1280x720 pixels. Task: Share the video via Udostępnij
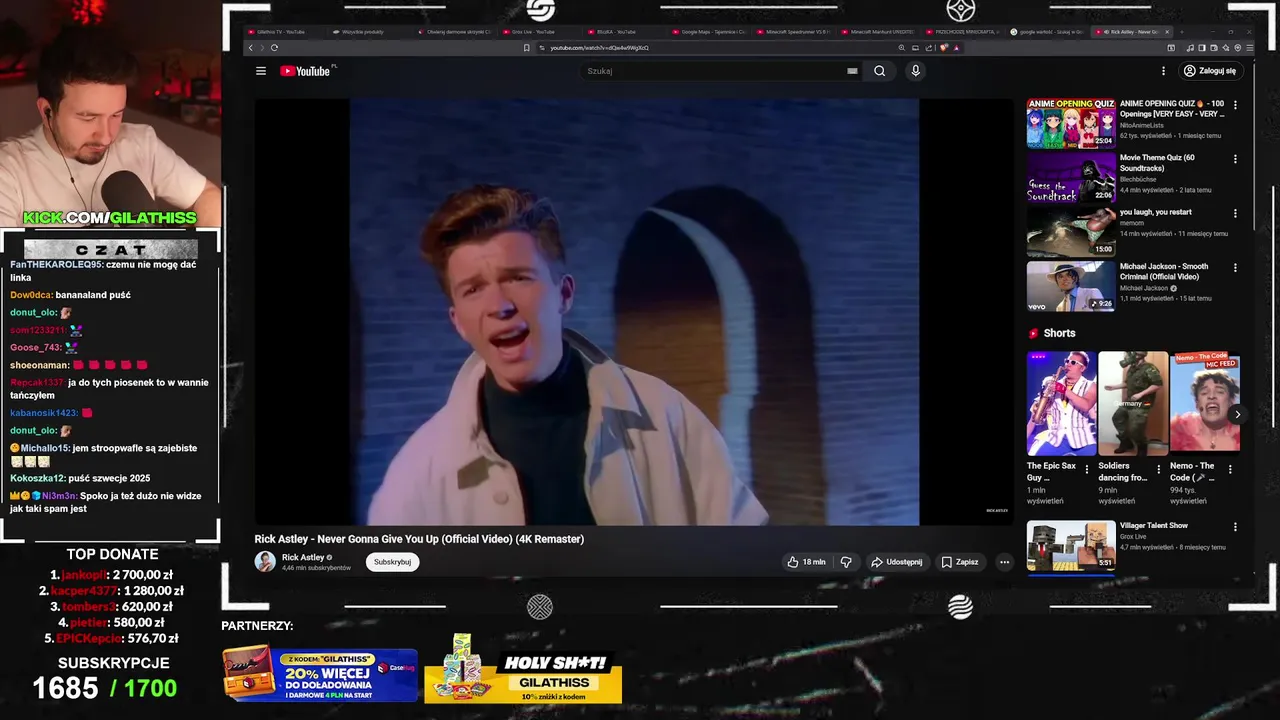tap(896, 562)
